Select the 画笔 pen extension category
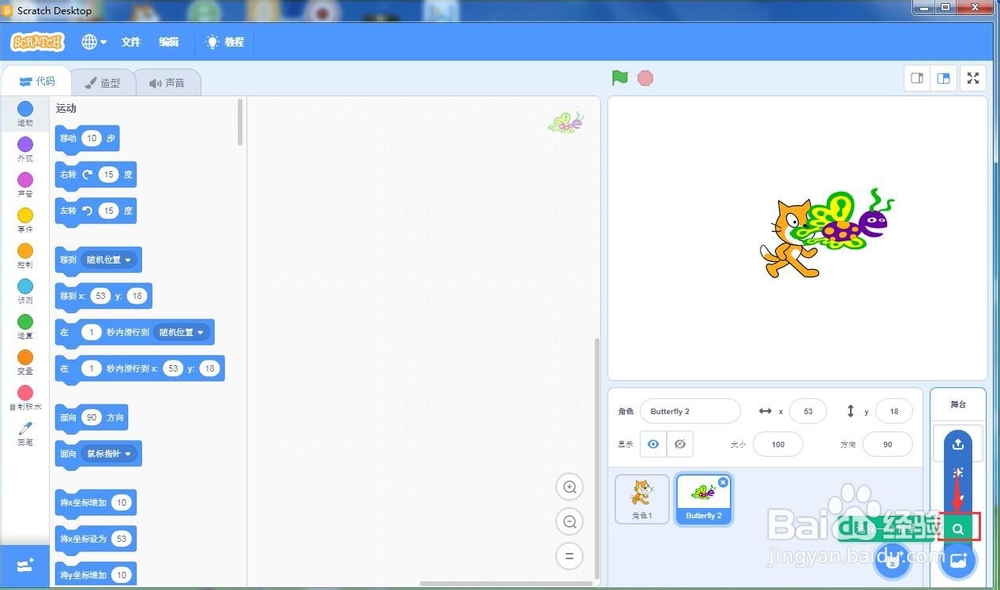Image resolution: width=1000 pixels, height=590 pixels. click(25, 434)
